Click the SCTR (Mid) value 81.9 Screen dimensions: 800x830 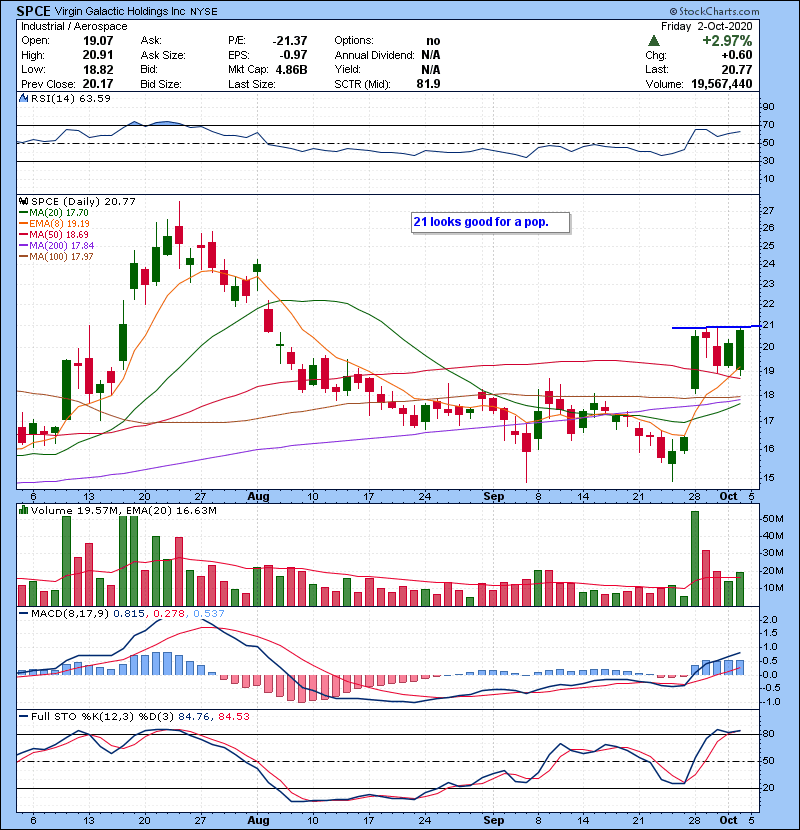[x=428, y=84]
